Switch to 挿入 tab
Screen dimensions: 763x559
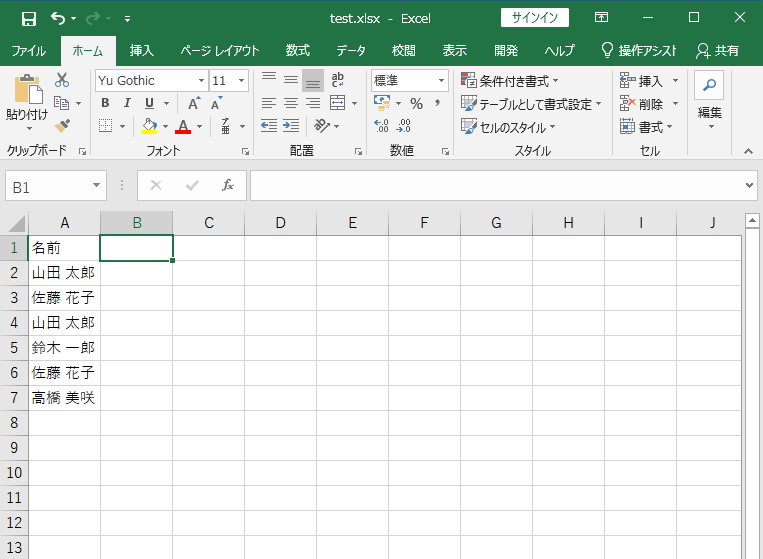142,51
